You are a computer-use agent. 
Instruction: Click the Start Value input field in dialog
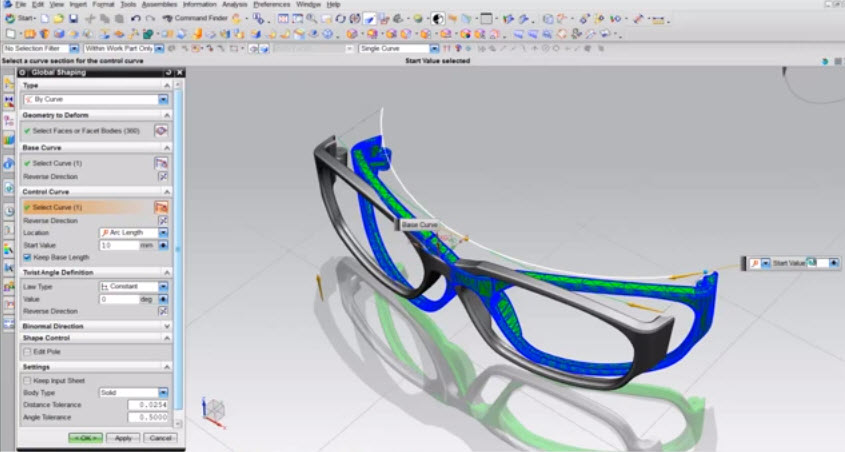click(x=119, y=245)
